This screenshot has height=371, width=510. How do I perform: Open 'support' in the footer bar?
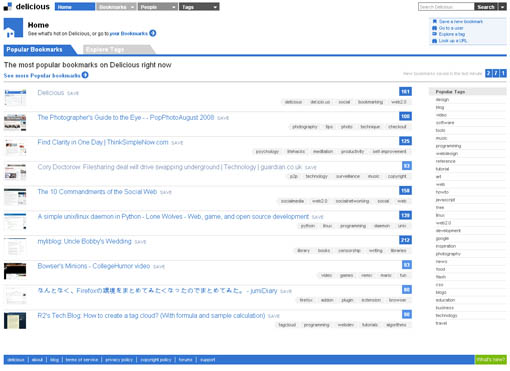pyautogui.click(x=208, y=360)
